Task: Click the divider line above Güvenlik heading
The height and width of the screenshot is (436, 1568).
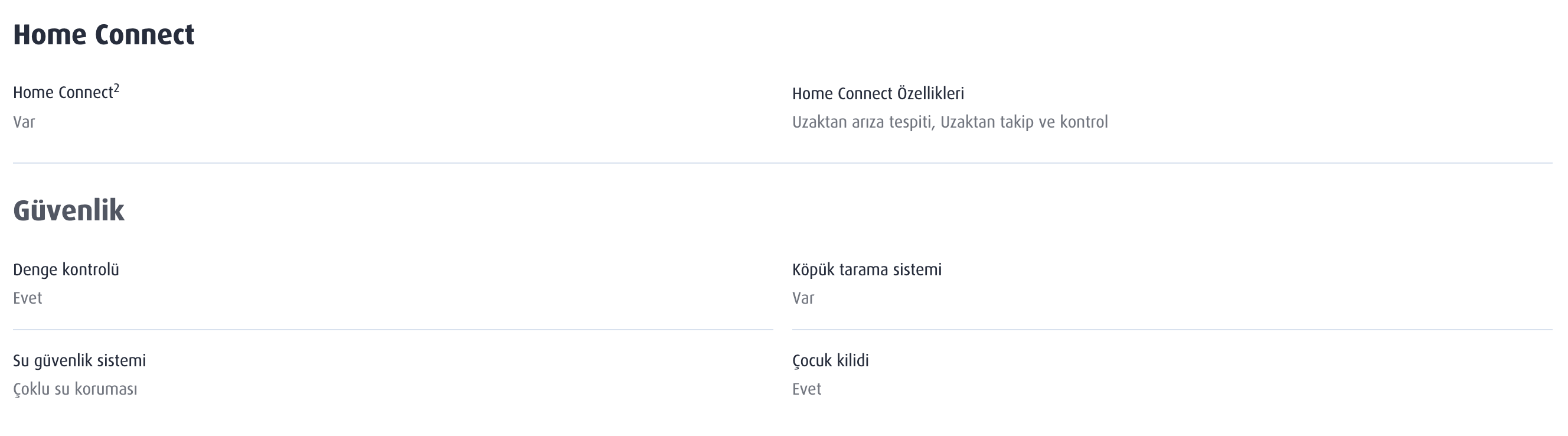Action: click(782, 163)
